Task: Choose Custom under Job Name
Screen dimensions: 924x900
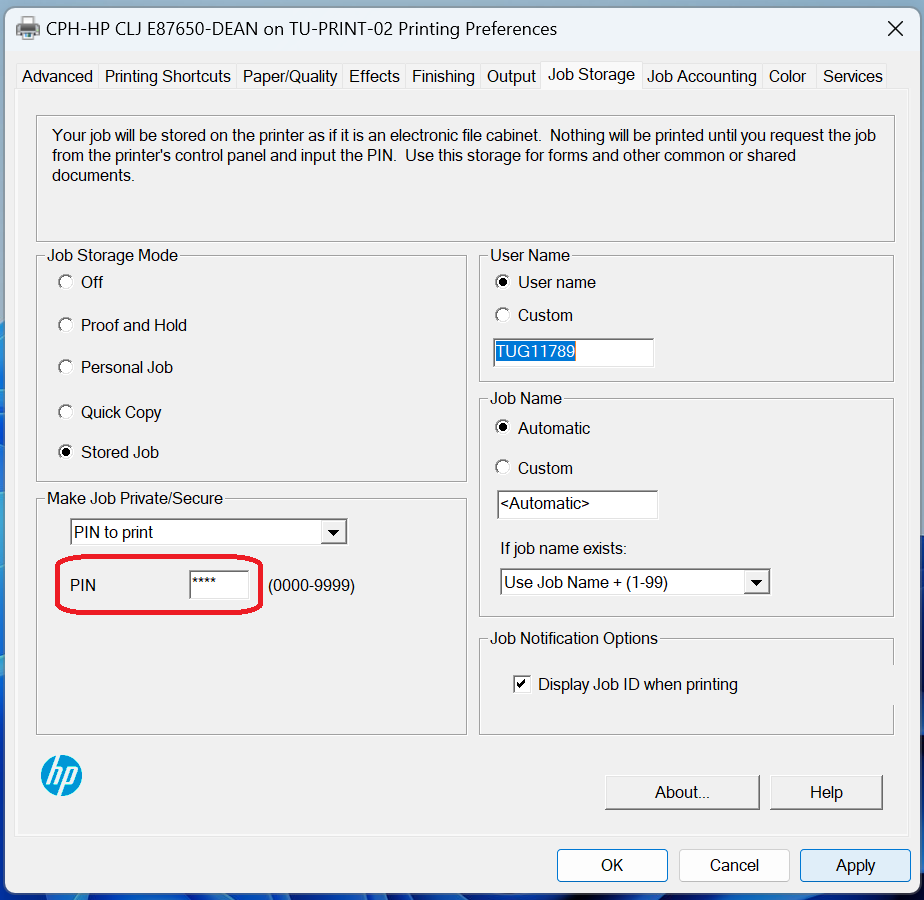Action: (534, 468)
